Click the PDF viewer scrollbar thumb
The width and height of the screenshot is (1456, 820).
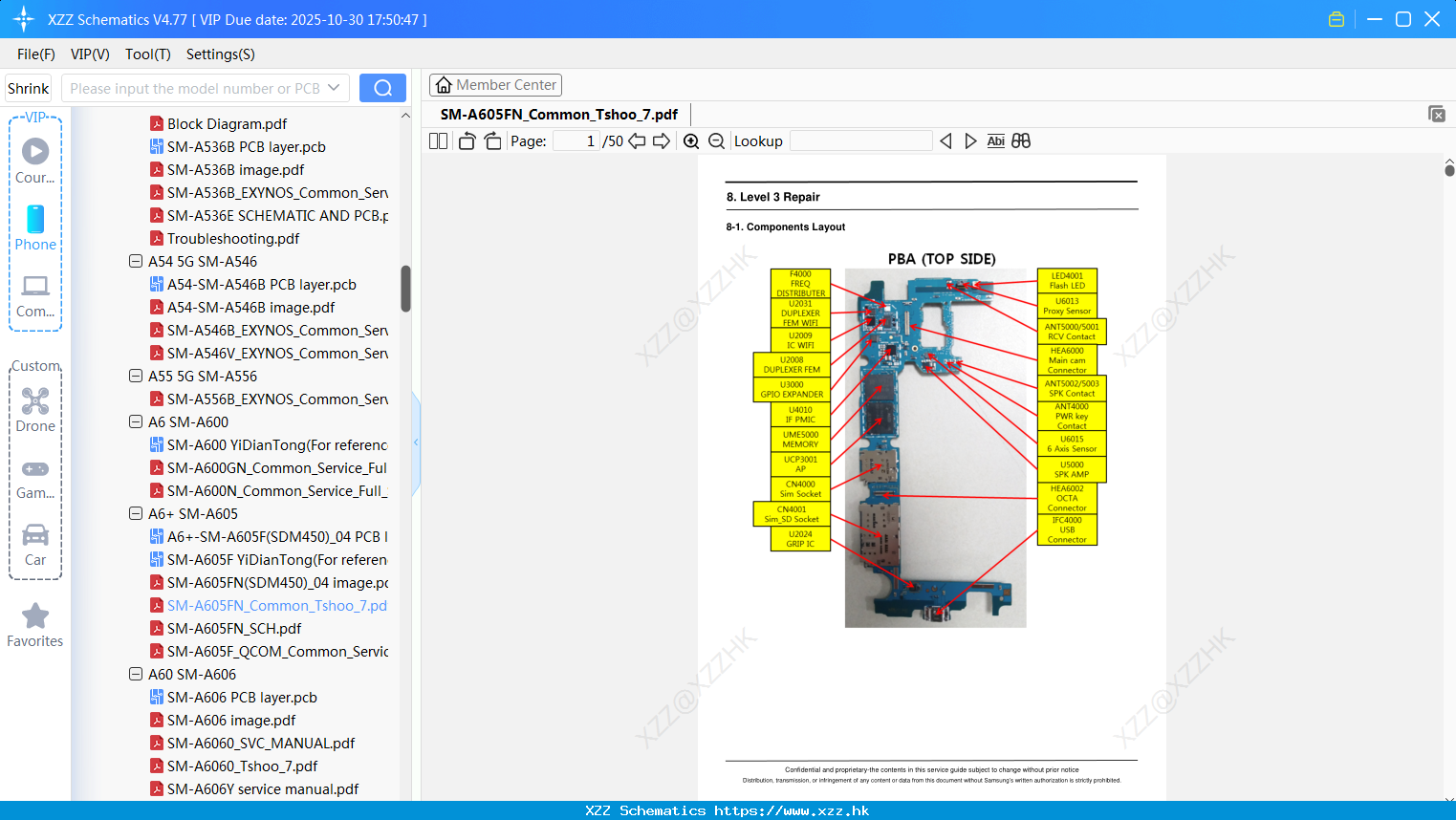(1449, 170)
